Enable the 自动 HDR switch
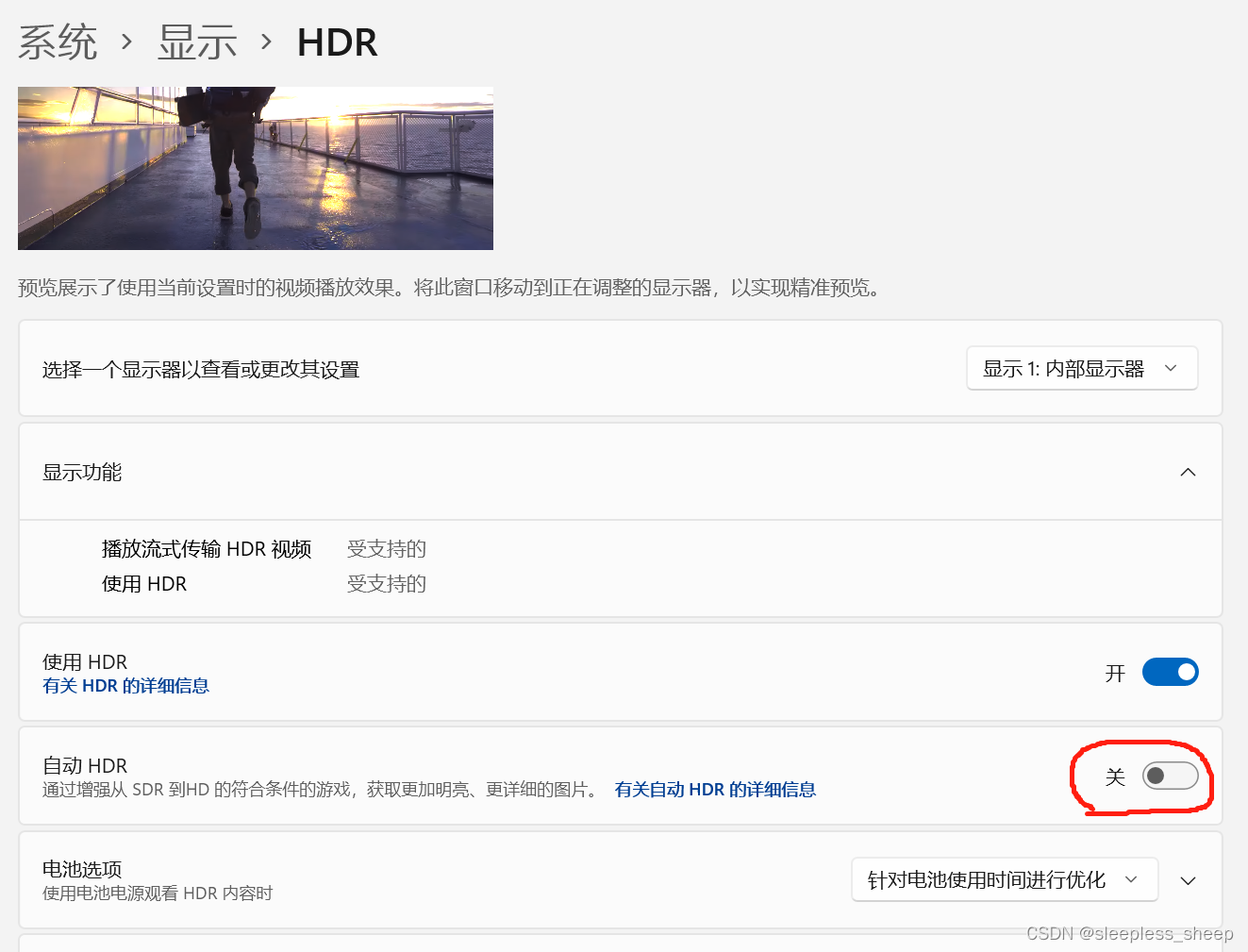1248x952 pixels. point(1170,776)
